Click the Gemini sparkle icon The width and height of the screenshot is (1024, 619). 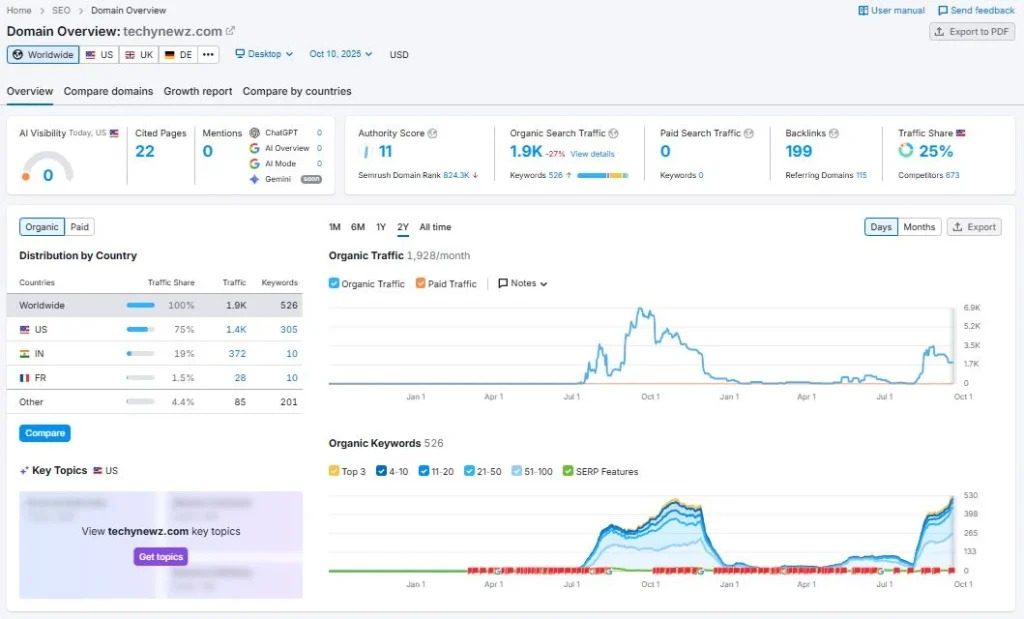coord(255,179)
